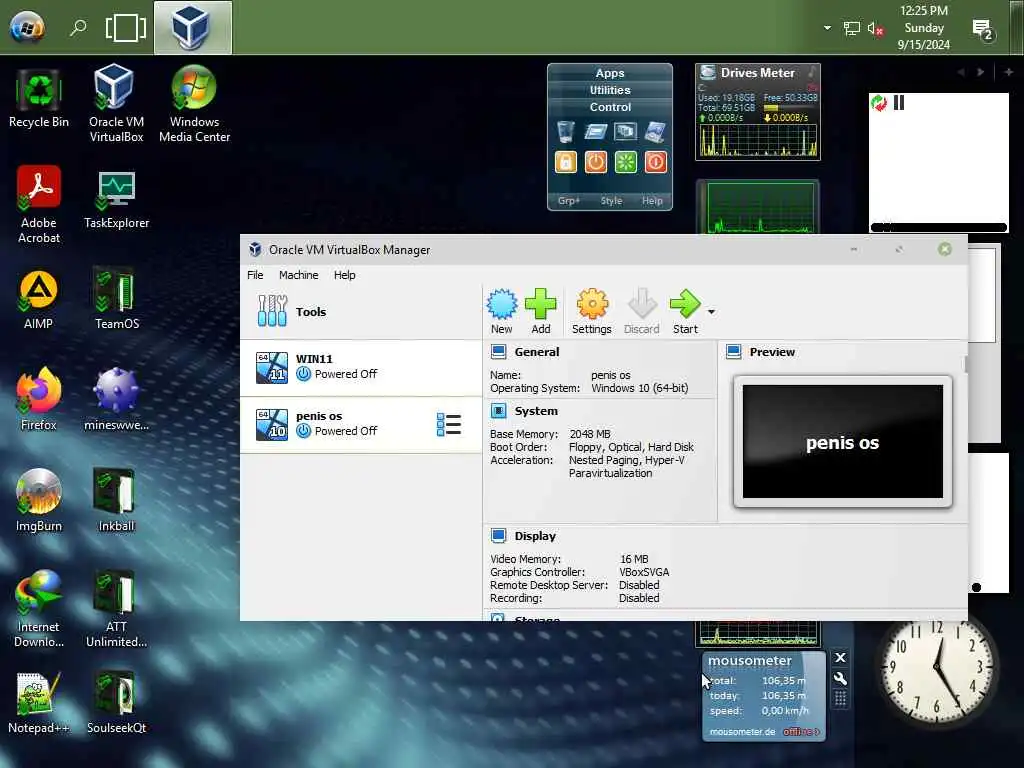
Task: Open Notepad++ desktop icon
Action: click(x=39, y=703)
